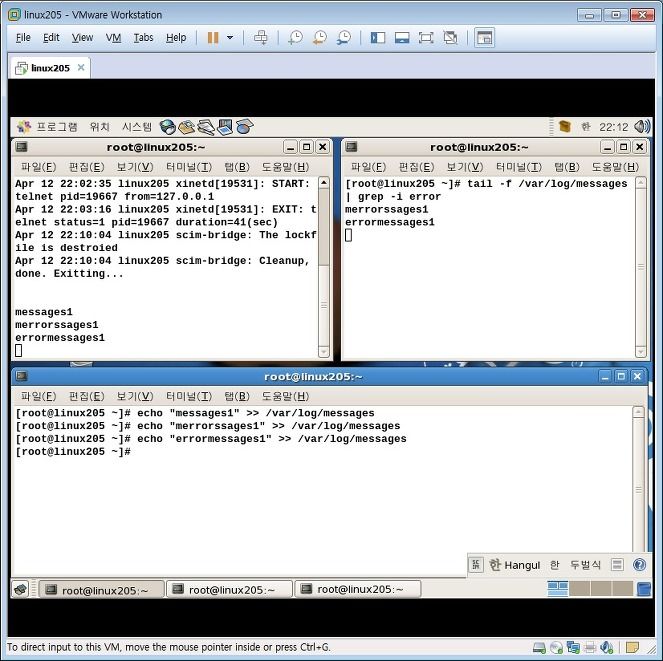Launch the spreadsheet app icon on GNOME panel
The width and height of the screenshot is (663, 661).
click(244, 127)
